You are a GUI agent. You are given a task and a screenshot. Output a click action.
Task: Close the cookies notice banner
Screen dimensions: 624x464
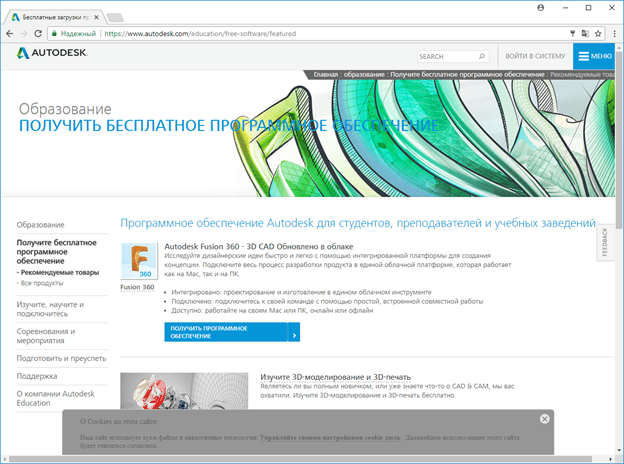tap(545, 419)
